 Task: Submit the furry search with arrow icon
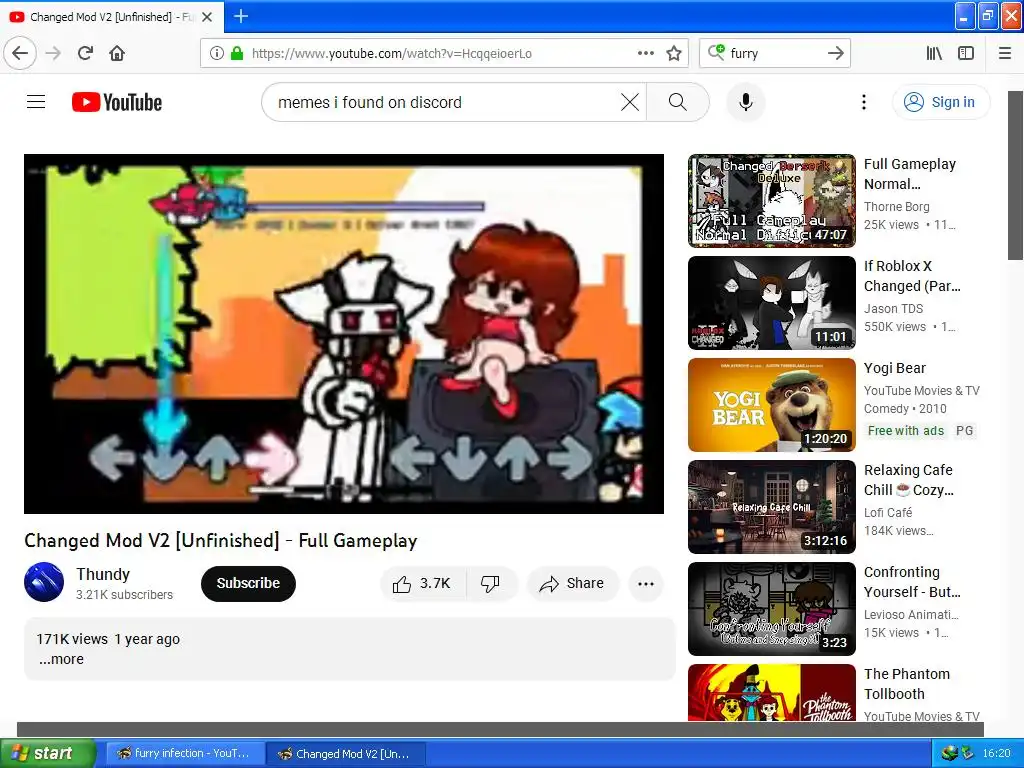pos(835,54)
